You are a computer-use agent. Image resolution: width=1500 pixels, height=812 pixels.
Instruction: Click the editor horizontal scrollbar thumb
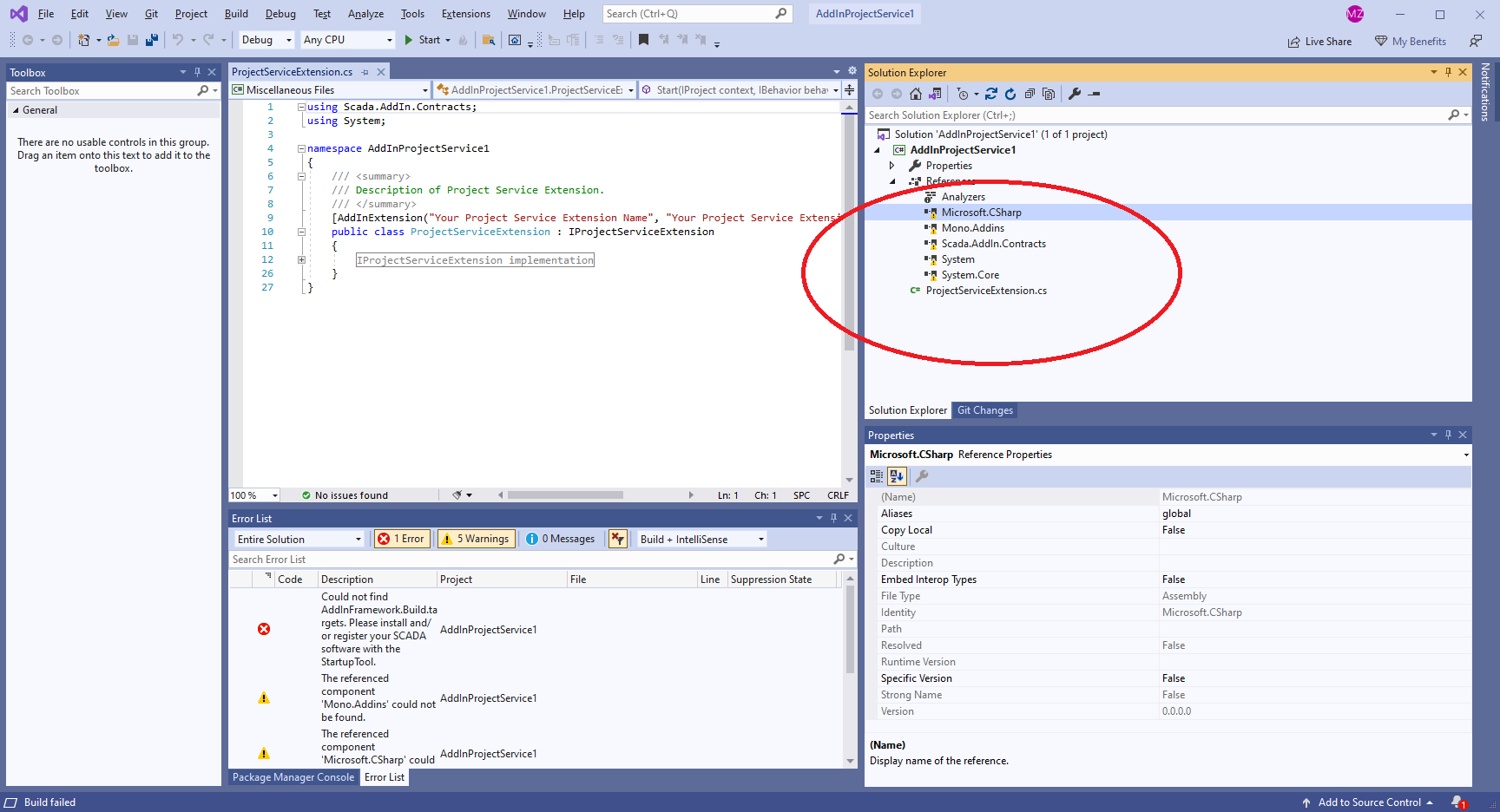pos(565,495)
